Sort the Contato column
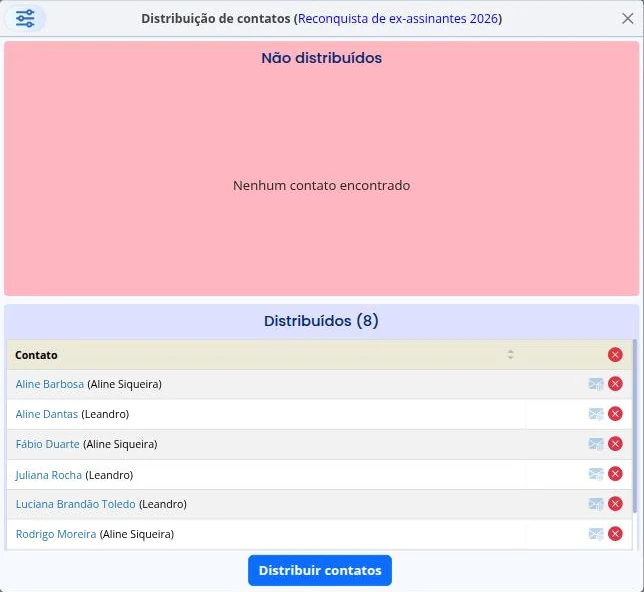 (x=511, y=355)
